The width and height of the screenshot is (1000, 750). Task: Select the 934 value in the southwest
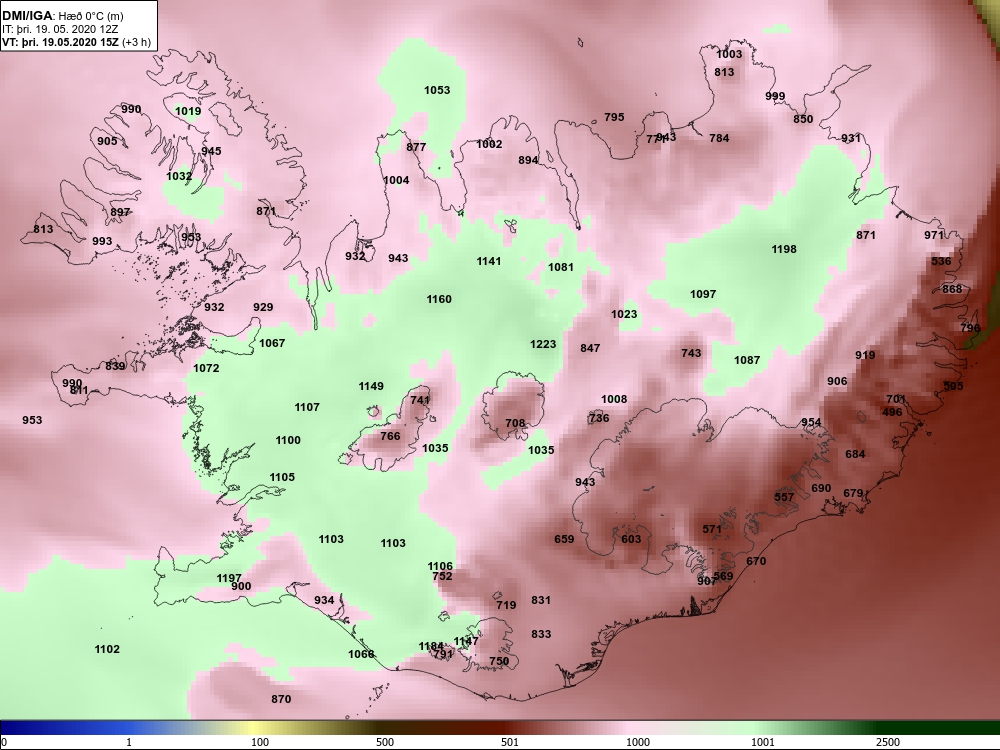[x=324, y=600]
